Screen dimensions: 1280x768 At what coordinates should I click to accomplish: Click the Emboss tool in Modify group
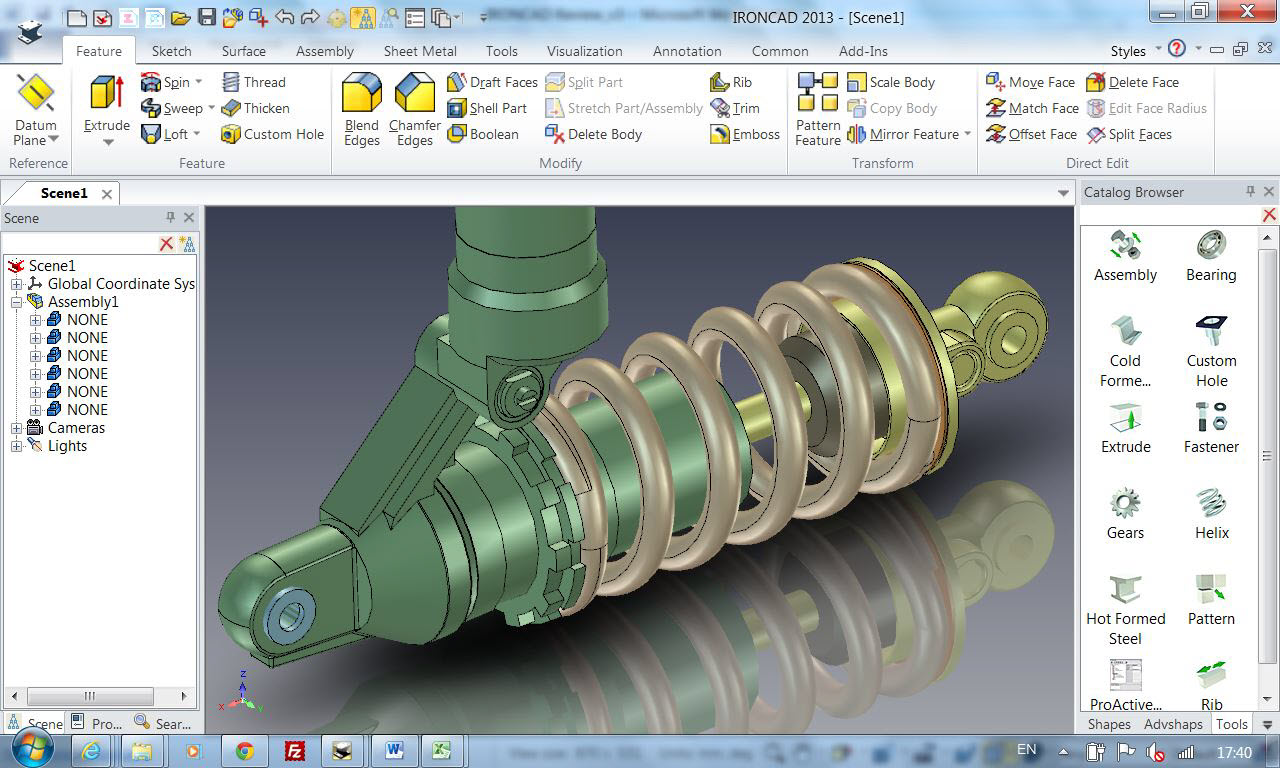point(744,134)
